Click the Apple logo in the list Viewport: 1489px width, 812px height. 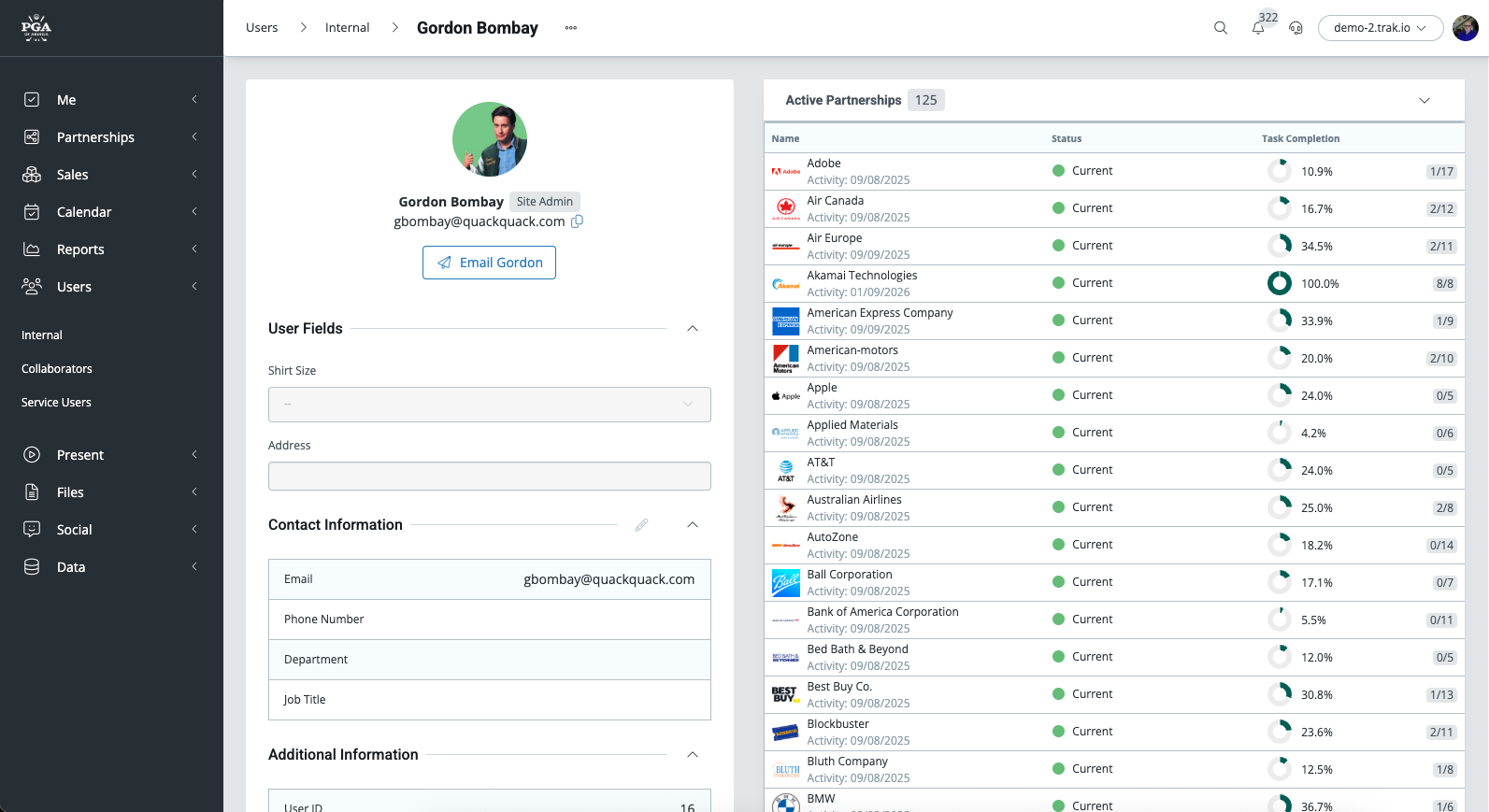(786, 396)
